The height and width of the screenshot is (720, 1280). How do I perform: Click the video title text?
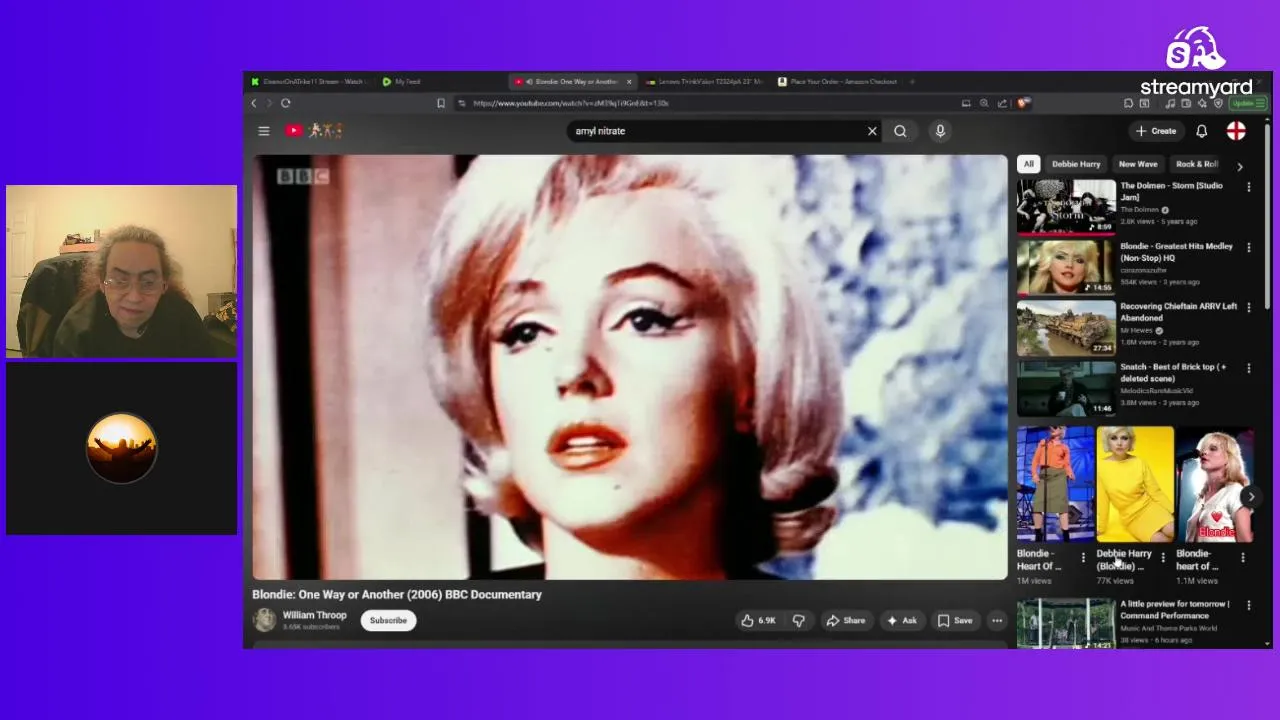(397, 594)
